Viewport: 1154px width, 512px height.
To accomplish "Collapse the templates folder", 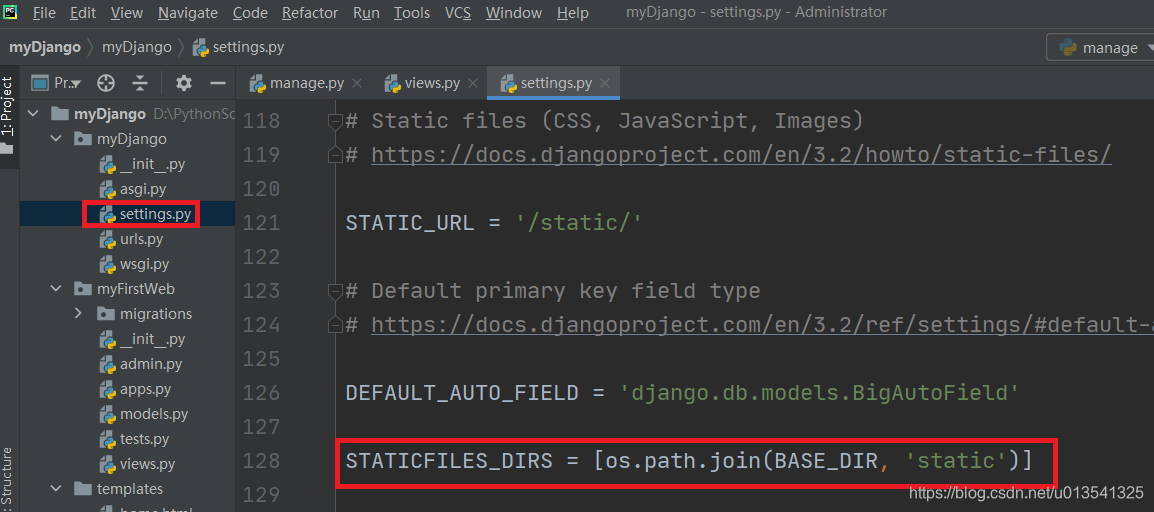I will tap(56, 489).
